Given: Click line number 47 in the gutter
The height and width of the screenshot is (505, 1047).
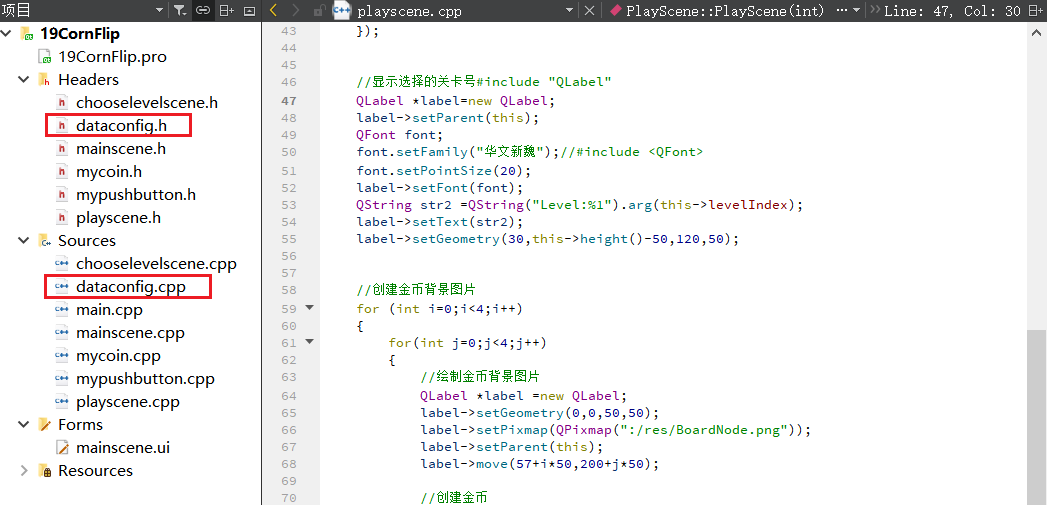Looking at the screenshot, I should point(288,101).
